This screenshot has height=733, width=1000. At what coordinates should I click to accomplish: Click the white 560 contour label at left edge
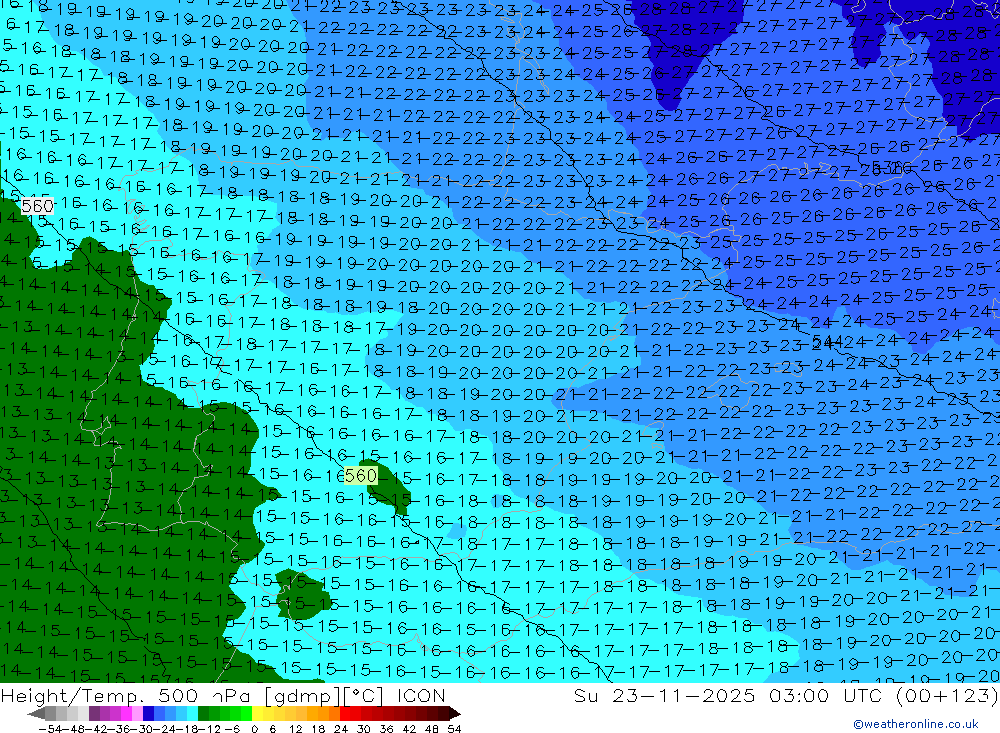click(38, 206)
